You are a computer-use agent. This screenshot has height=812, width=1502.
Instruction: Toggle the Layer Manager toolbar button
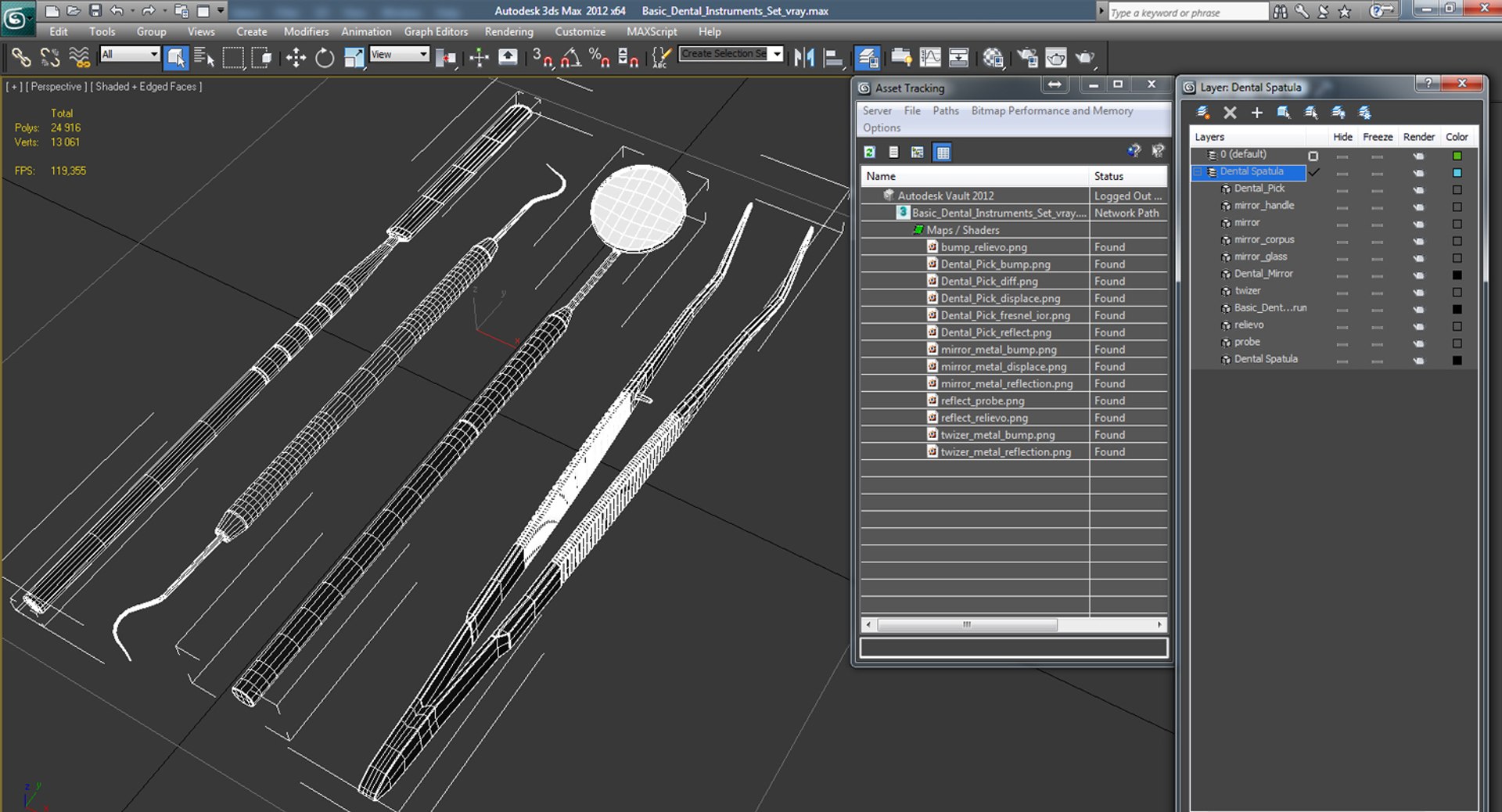tap(868, 57)
